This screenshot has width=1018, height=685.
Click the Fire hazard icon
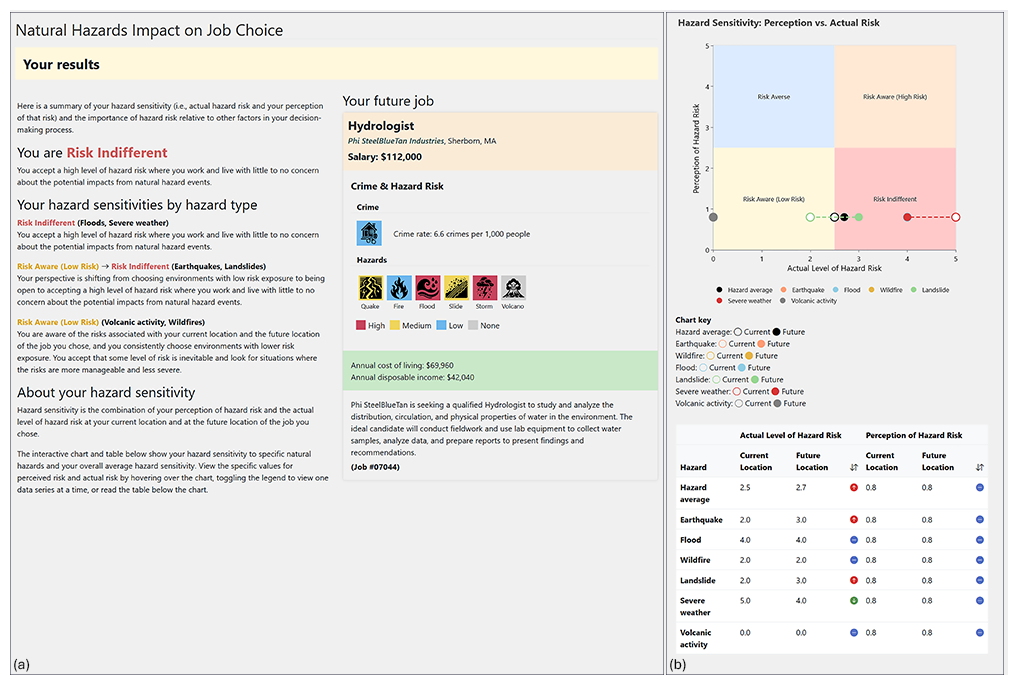(399, 288)
